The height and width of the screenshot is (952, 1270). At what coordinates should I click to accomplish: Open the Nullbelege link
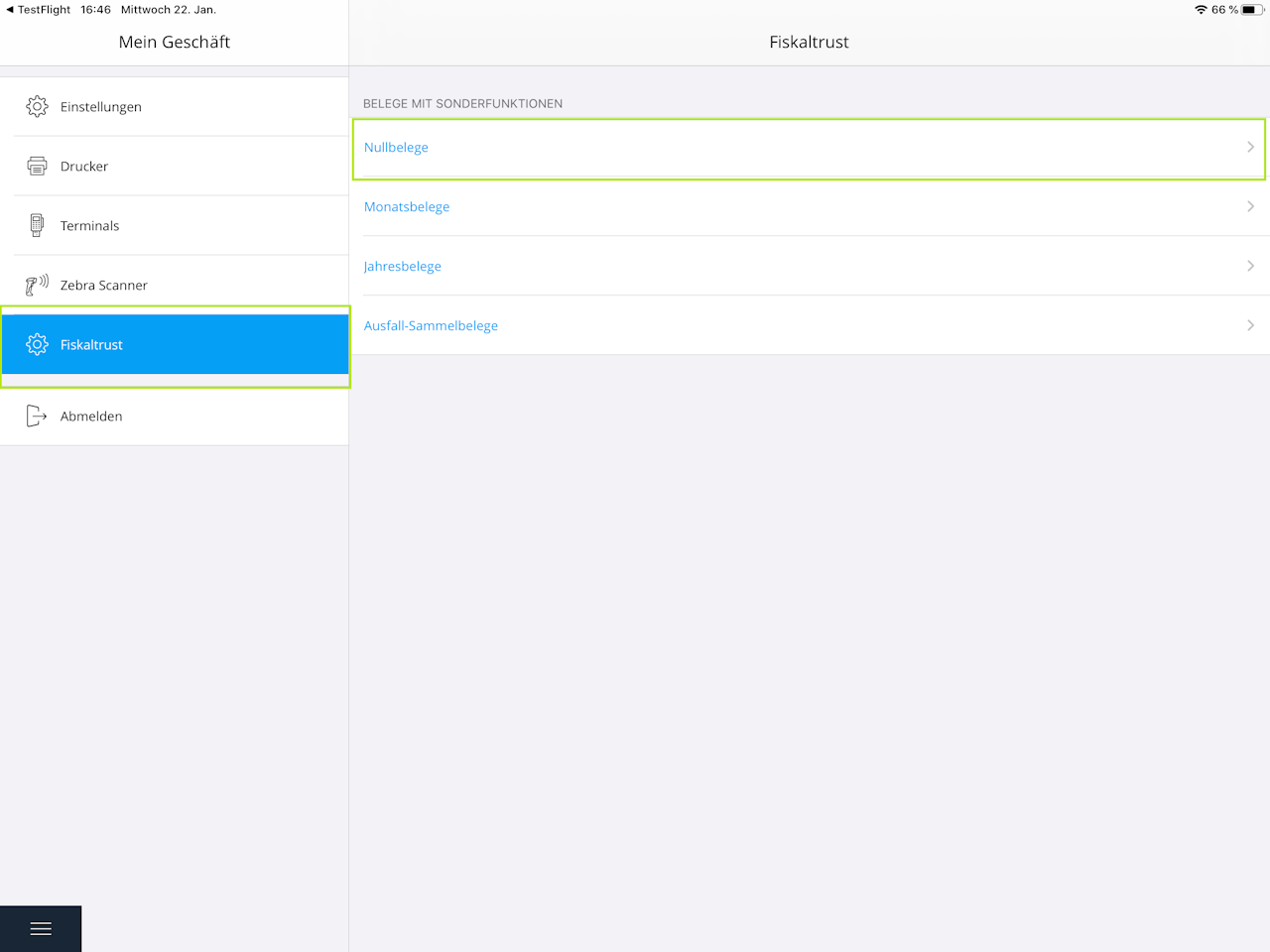[396, 147]
